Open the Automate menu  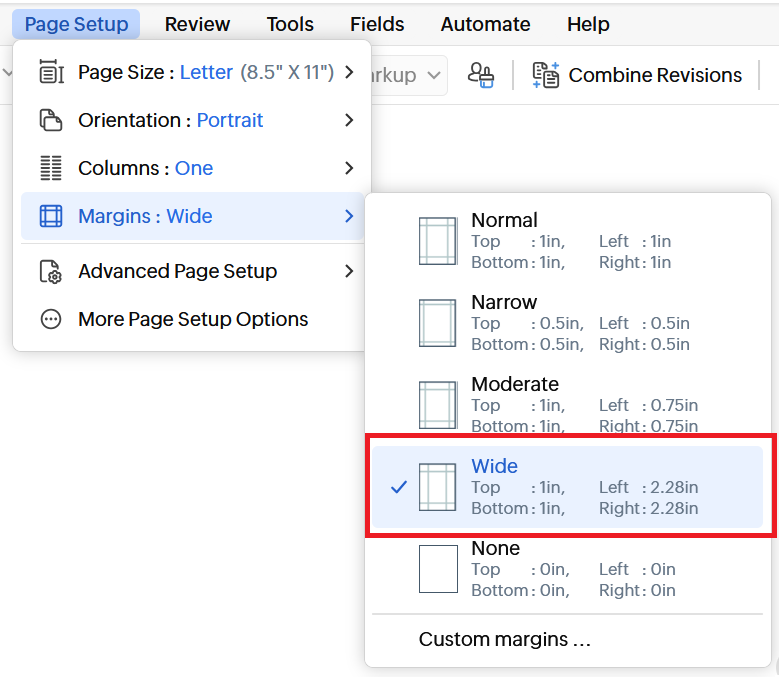point(485,24)
